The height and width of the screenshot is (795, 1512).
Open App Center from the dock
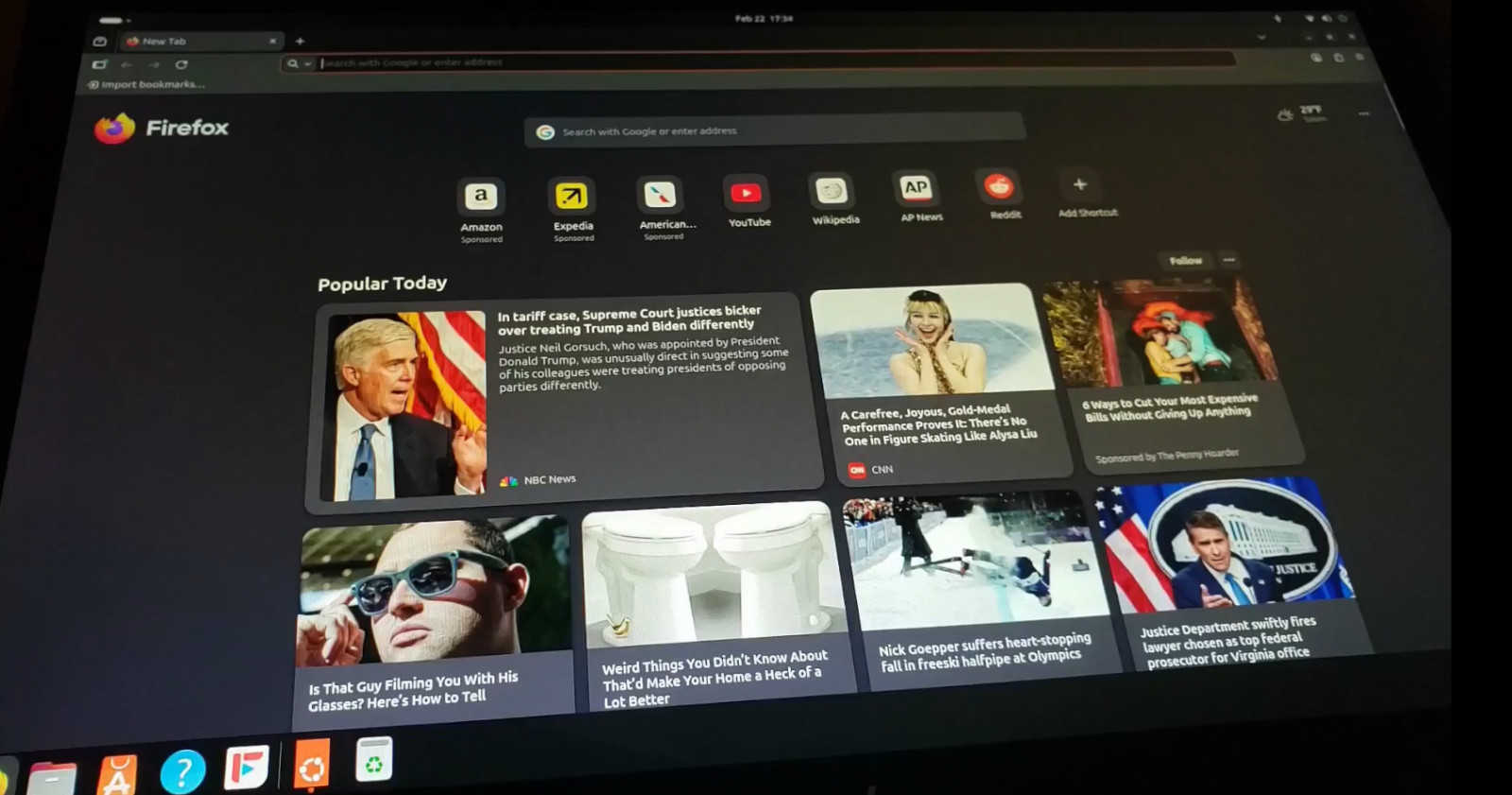coord(117,775)
